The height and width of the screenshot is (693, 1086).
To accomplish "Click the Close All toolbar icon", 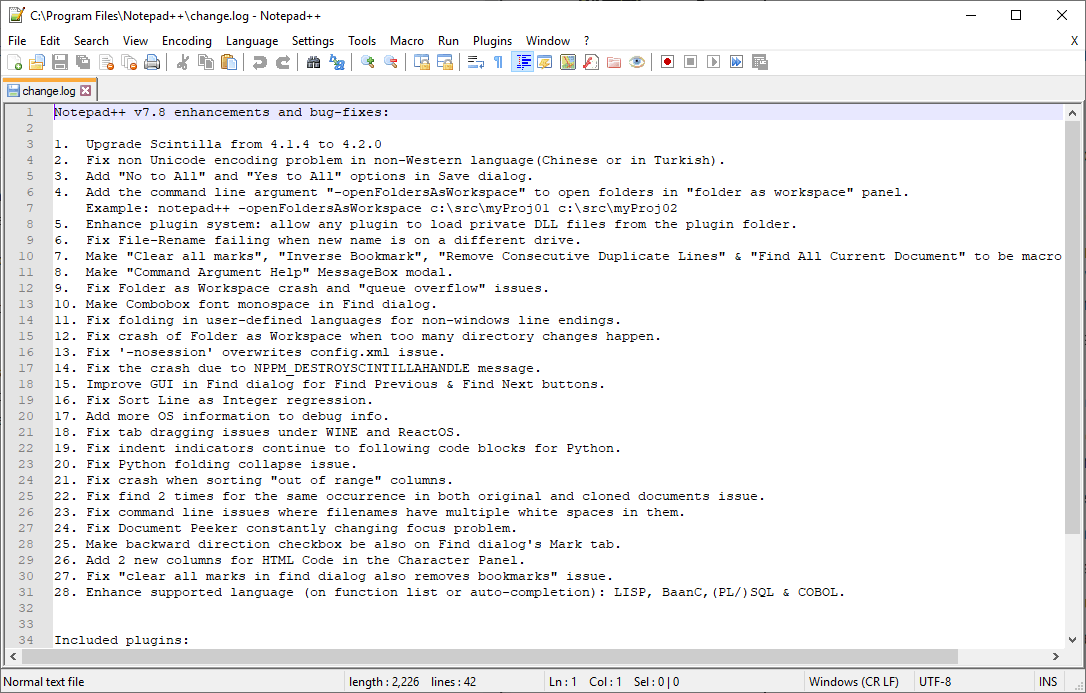I will [129, 62].
